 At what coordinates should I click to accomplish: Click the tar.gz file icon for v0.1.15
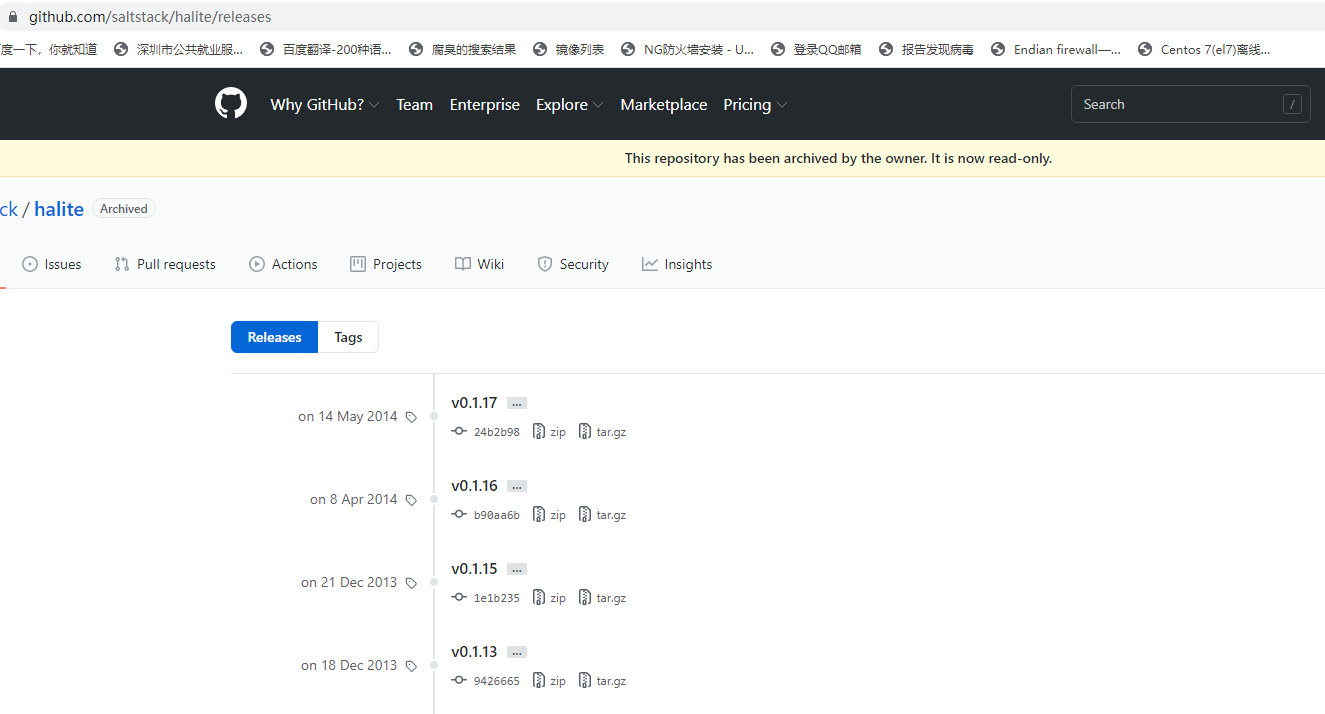585,597
